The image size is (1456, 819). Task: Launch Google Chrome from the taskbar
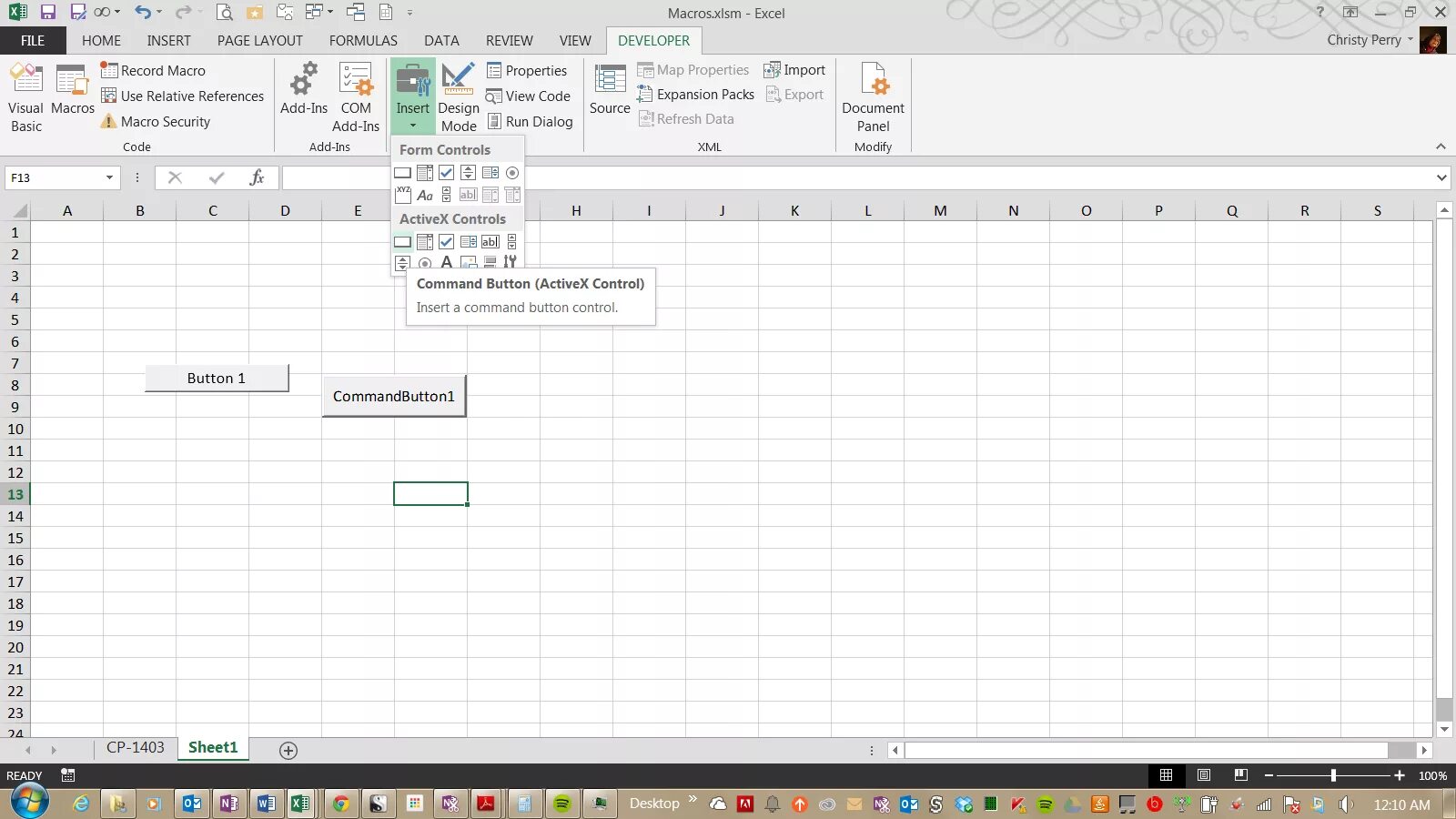340,803
